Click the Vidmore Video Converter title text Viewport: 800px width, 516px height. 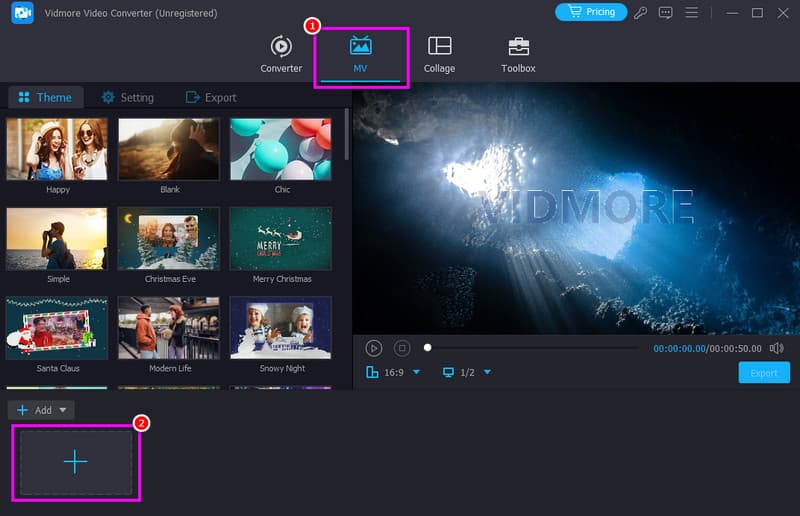pyautogui.click(x=131, y=13)
